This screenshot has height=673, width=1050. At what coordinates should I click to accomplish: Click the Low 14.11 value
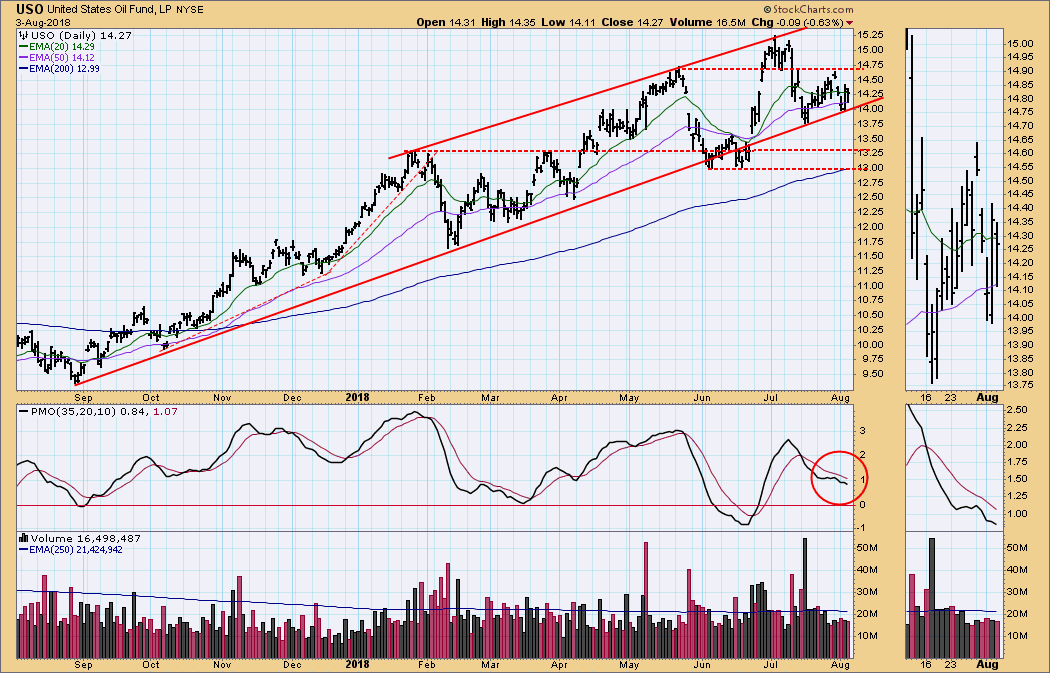[x=568, y=22]
